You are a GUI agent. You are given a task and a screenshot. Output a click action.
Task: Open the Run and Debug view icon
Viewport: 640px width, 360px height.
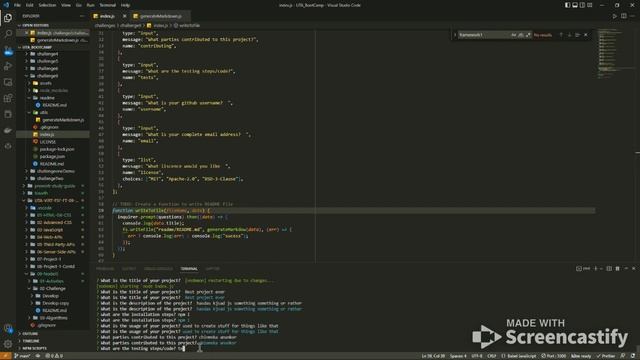click(8, 66)
